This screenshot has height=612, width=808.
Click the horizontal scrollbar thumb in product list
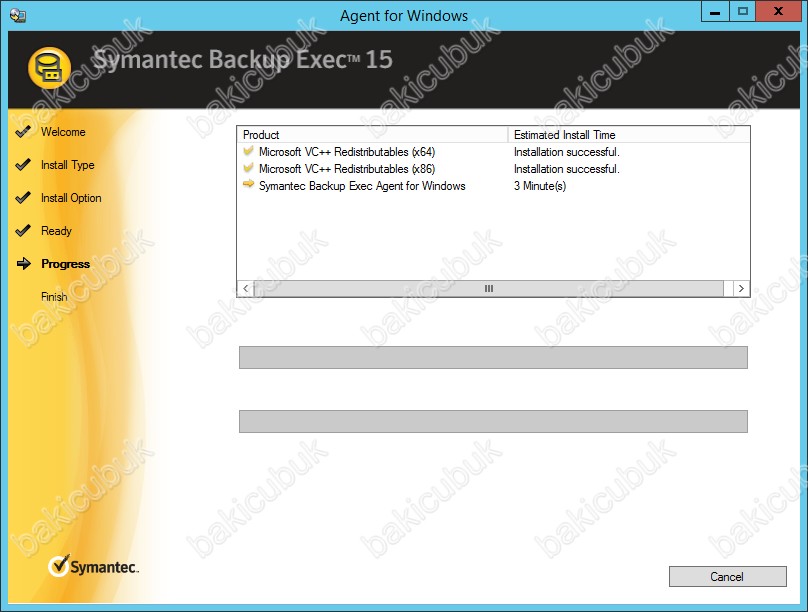[489, 288]
